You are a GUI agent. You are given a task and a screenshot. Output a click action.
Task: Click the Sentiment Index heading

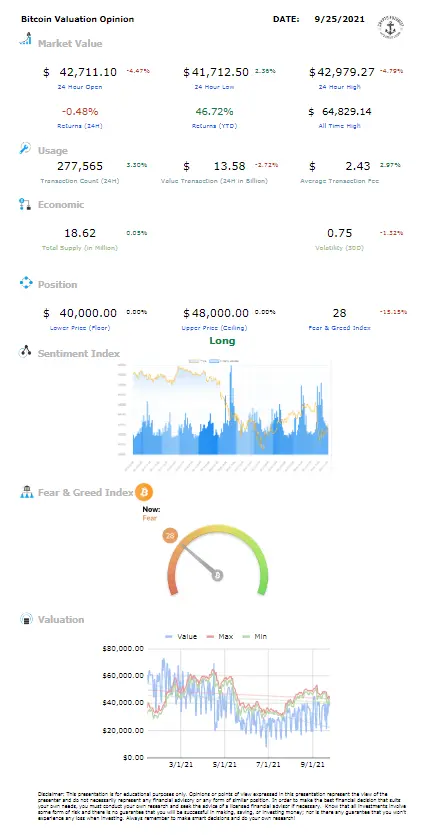pos(78,353)
